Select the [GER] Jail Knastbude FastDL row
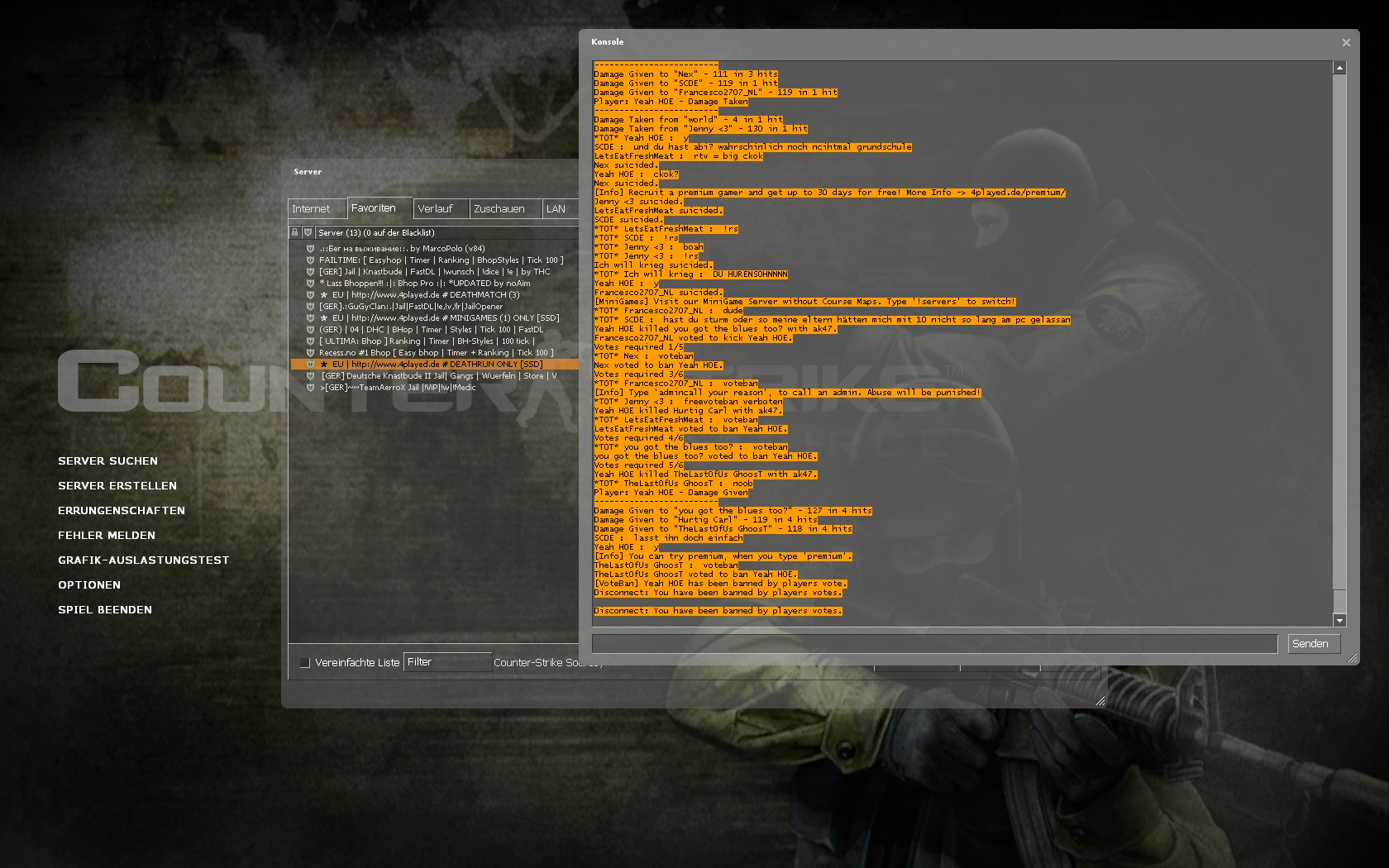 (x=434, y=271)
